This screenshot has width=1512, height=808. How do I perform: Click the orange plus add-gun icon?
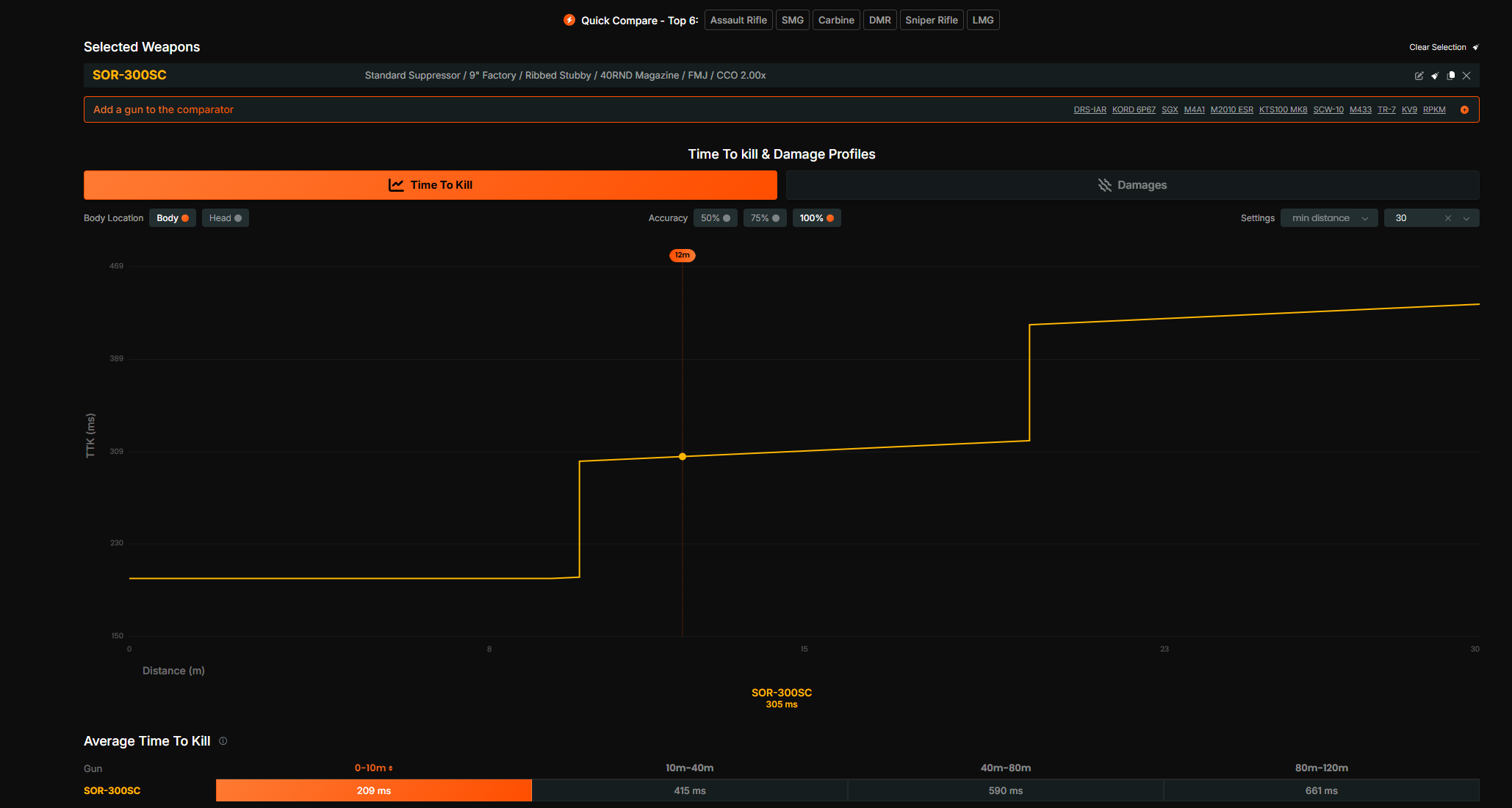(x=1464, y=109)
